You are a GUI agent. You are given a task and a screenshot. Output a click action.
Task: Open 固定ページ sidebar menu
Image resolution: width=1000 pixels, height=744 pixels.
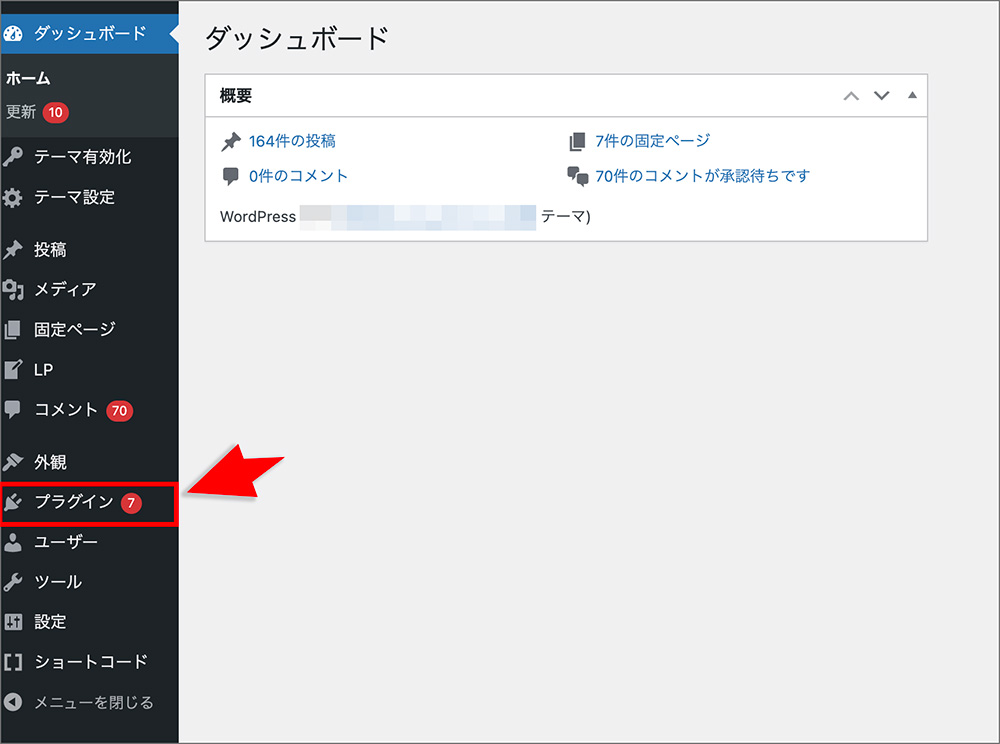(x=89, y=330)
